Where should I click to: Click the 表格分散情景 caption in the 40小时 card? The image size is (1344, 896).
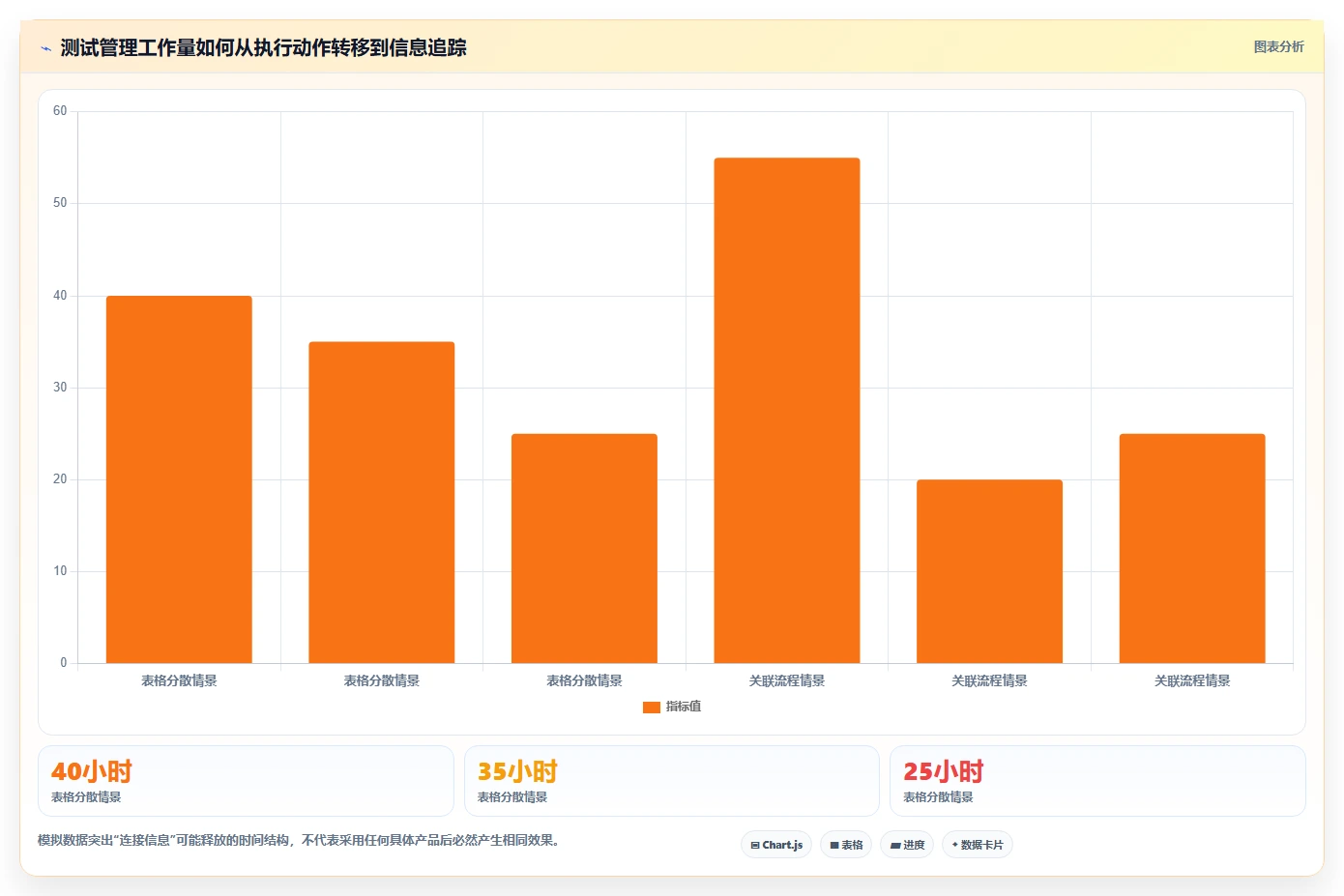pyautogui.click(x=86, y=797)
